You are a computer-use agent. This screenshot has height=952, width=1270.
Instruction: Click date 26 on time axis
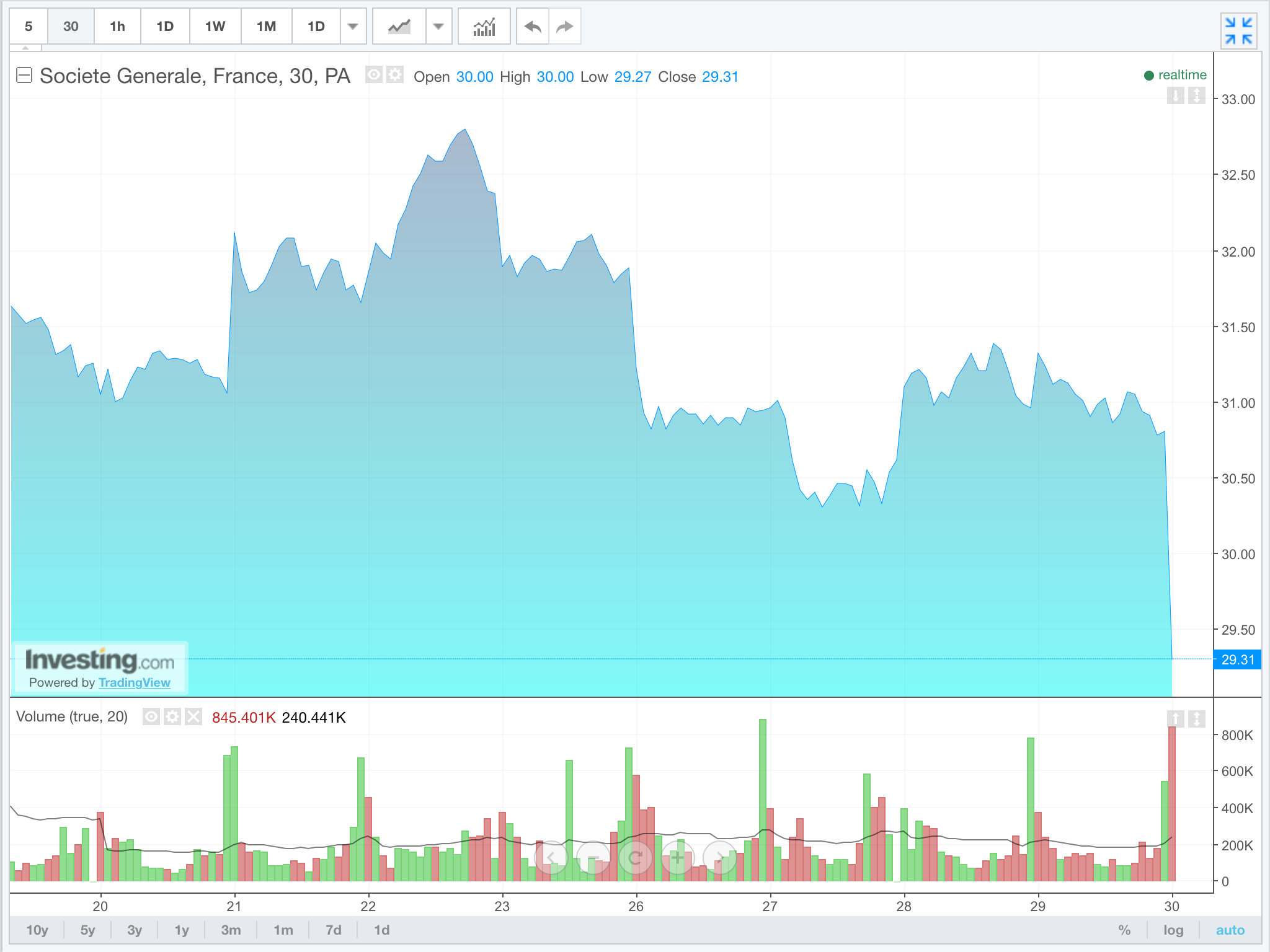coord(636,906)
